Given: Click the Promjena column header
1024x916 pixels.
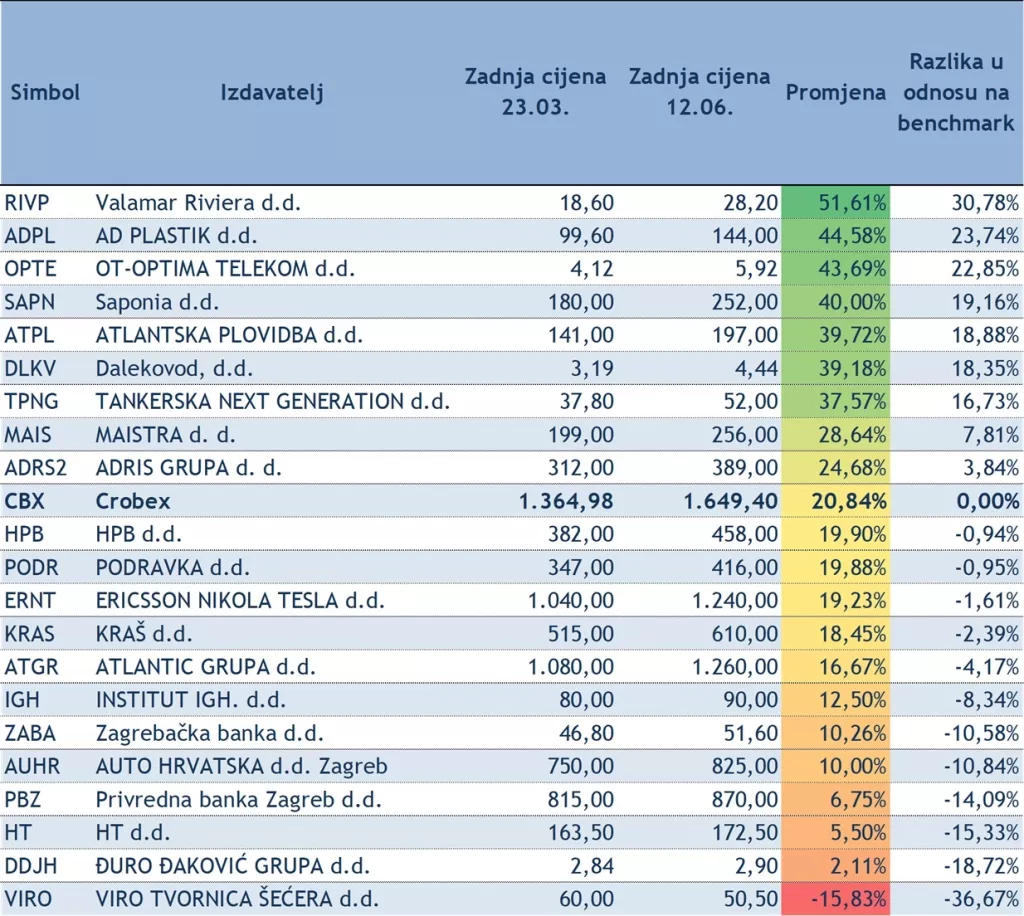Looking at the screenshot, I should [x=836, y=93].
